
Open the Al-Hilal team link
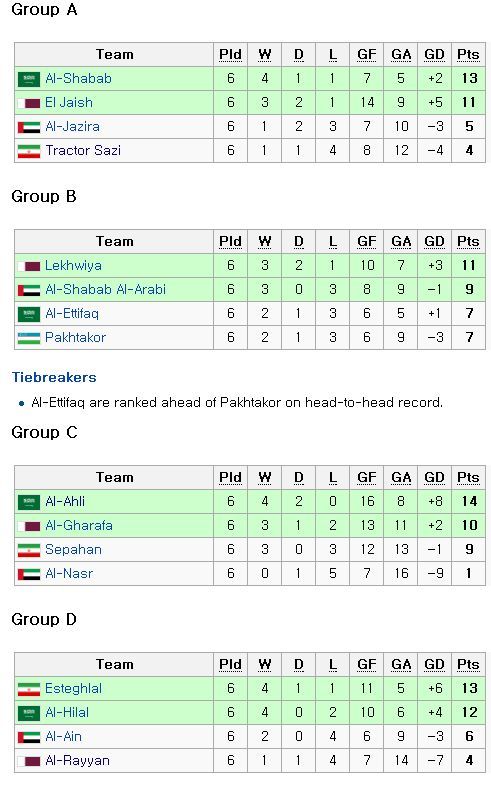pos(67,713)
